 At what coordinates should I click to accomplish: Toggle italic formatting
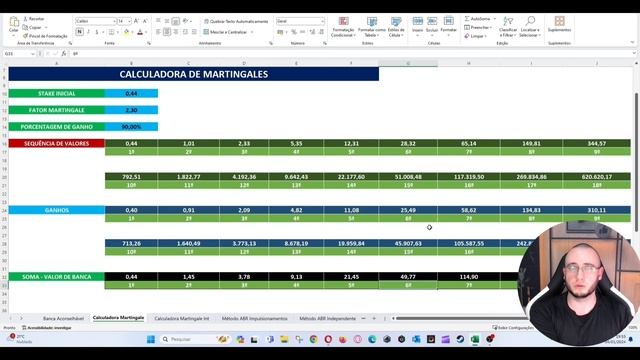pos(88,32)
